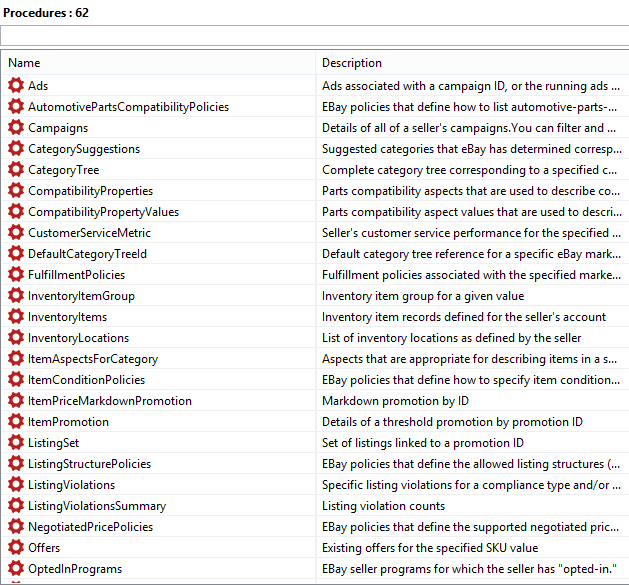629x585 pixels.
Task: Click the gear icon beside Offers
Action: [x=16, y=548]
